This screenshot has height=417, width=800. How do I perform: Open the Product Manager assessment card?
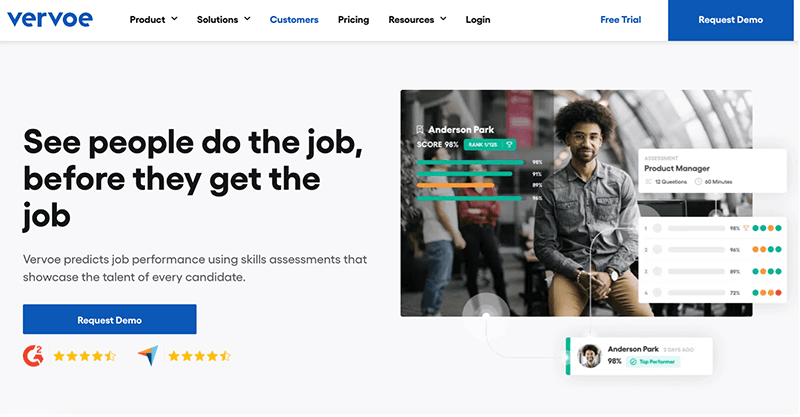click(712, 171)
